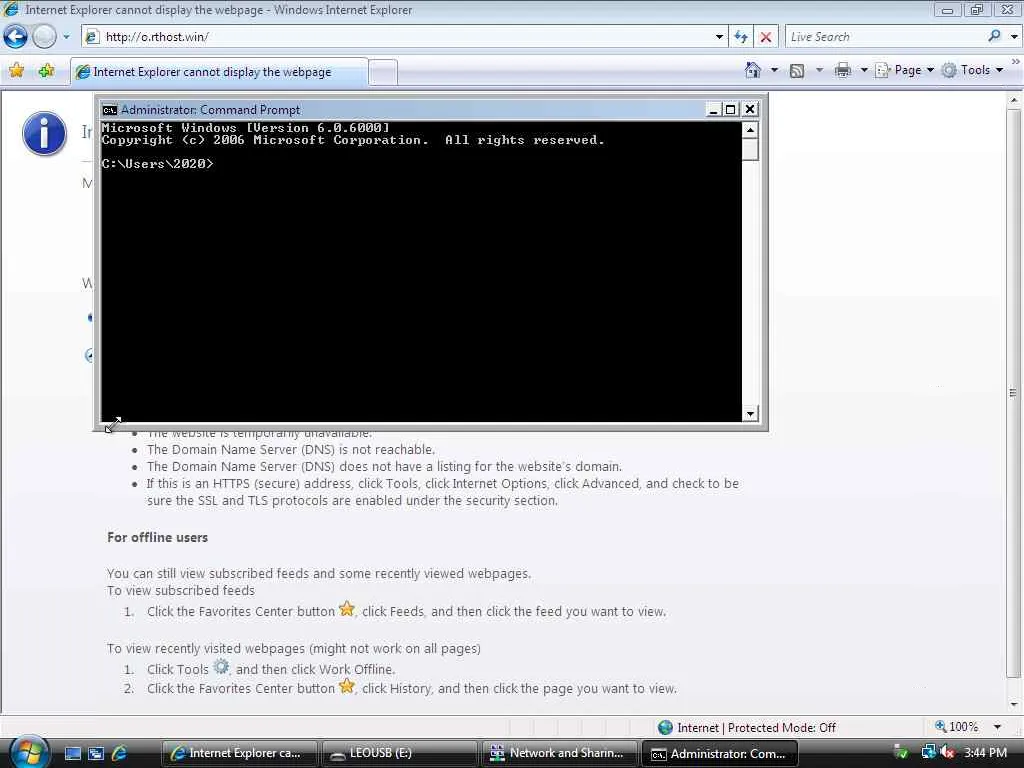This screenshot has height=768, width=1024.
Task: Maximize the Command Prompt window
Action: tap(731, 110)
